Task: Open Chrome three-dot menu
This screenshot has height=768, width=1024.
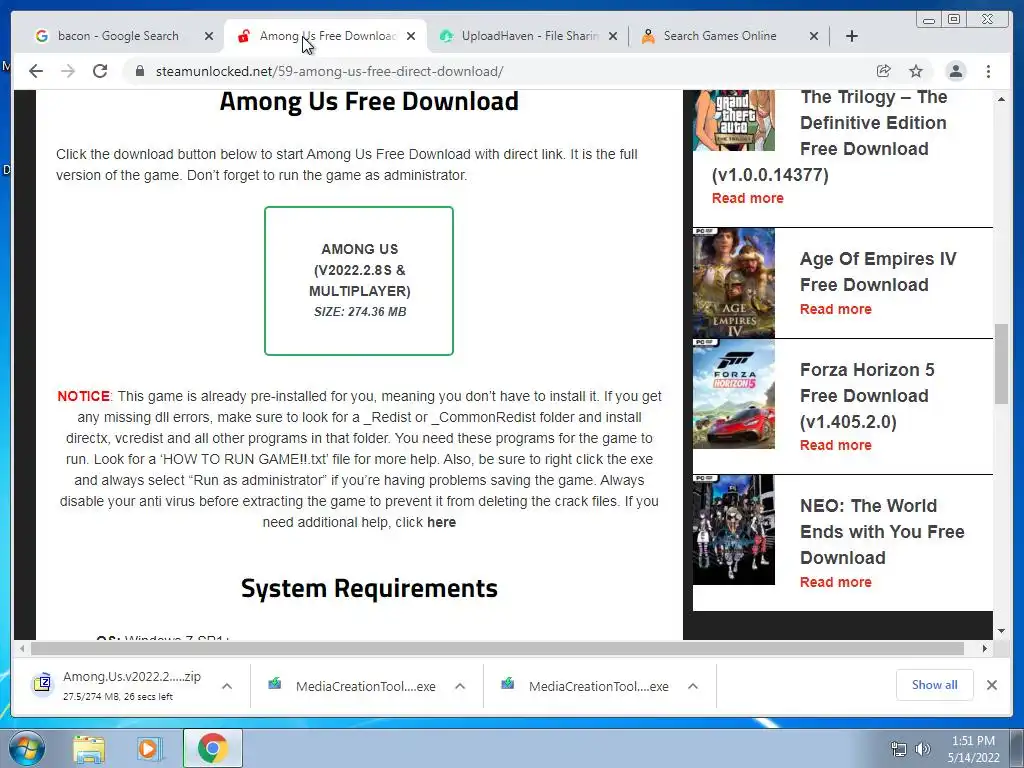Action: point(988,71)
